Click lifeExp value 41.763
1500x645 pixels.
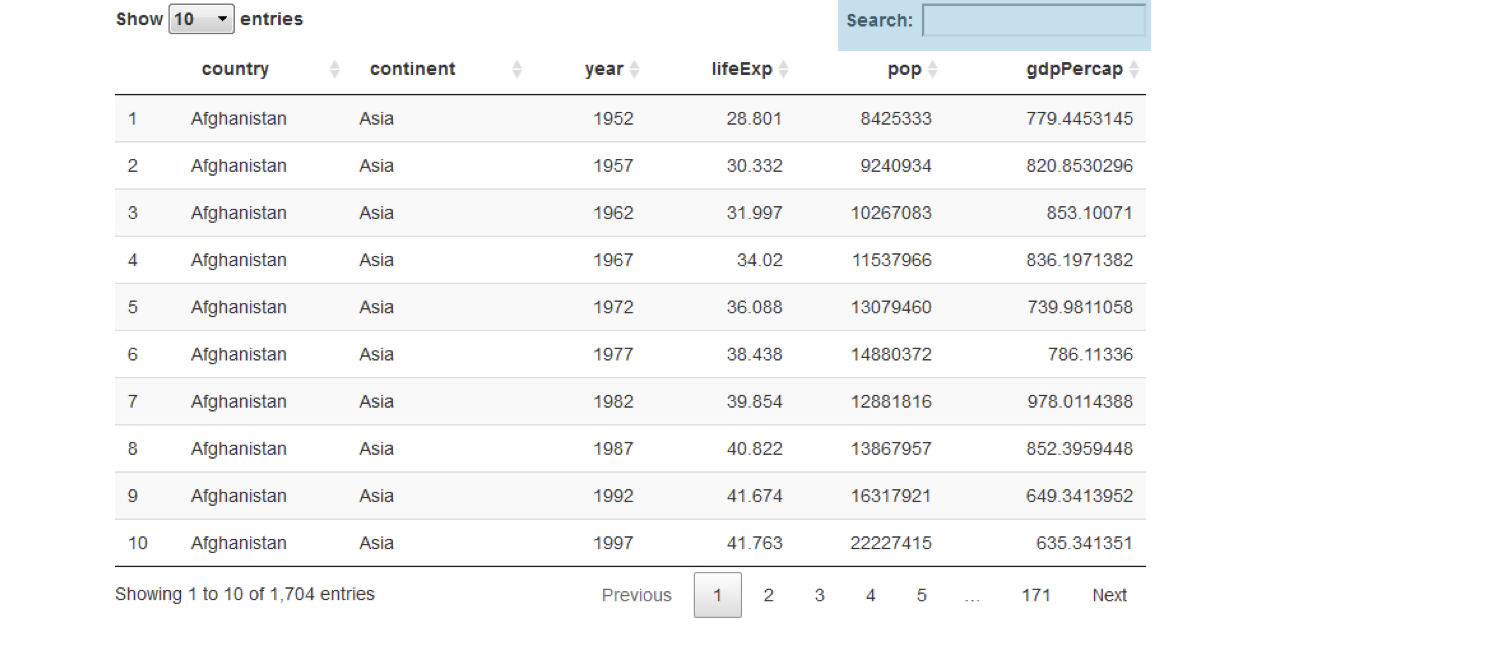[x=754, y=542]
